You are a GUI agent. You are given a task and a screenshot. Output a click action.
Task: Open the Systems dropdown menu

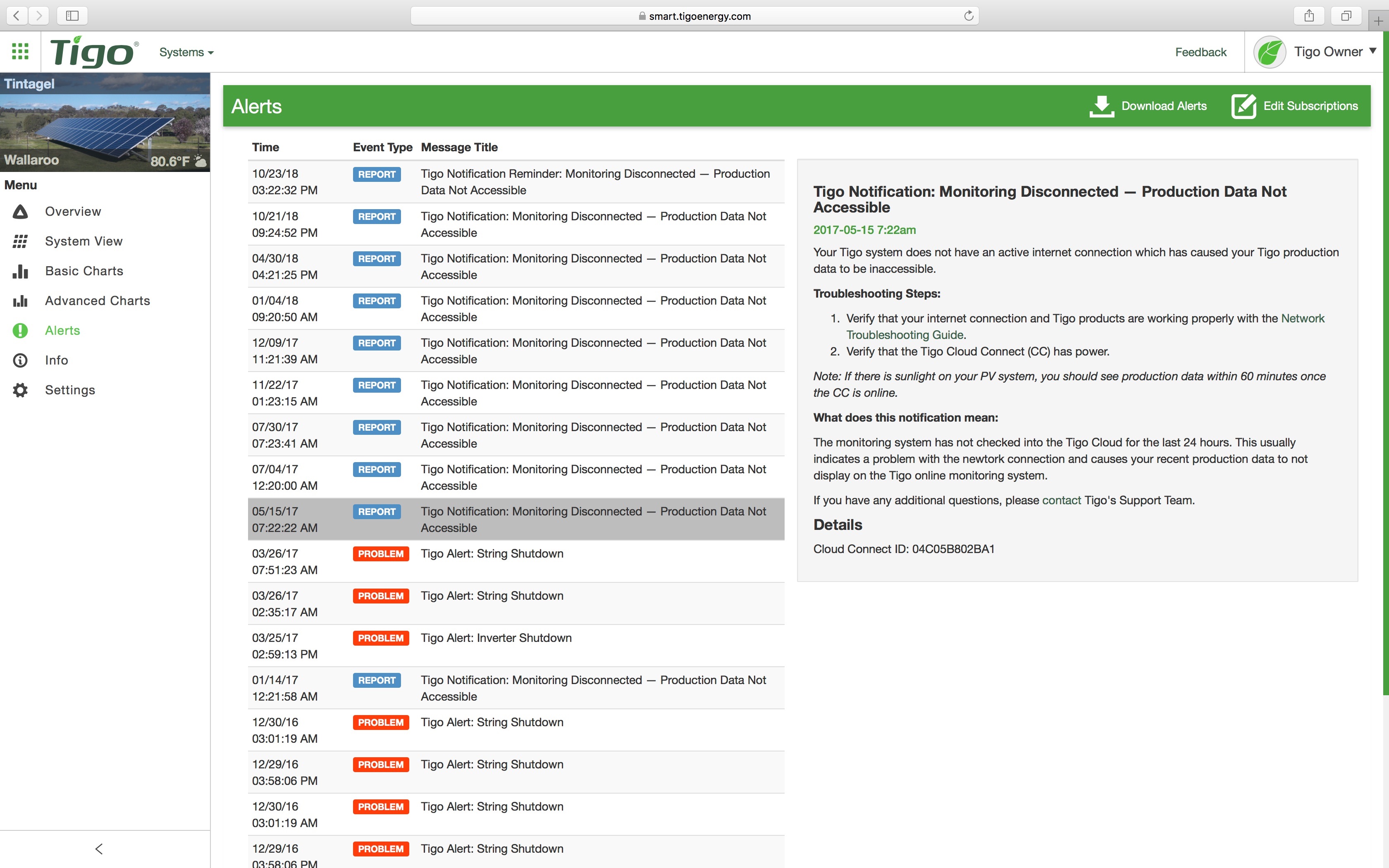tap(186, 52)
